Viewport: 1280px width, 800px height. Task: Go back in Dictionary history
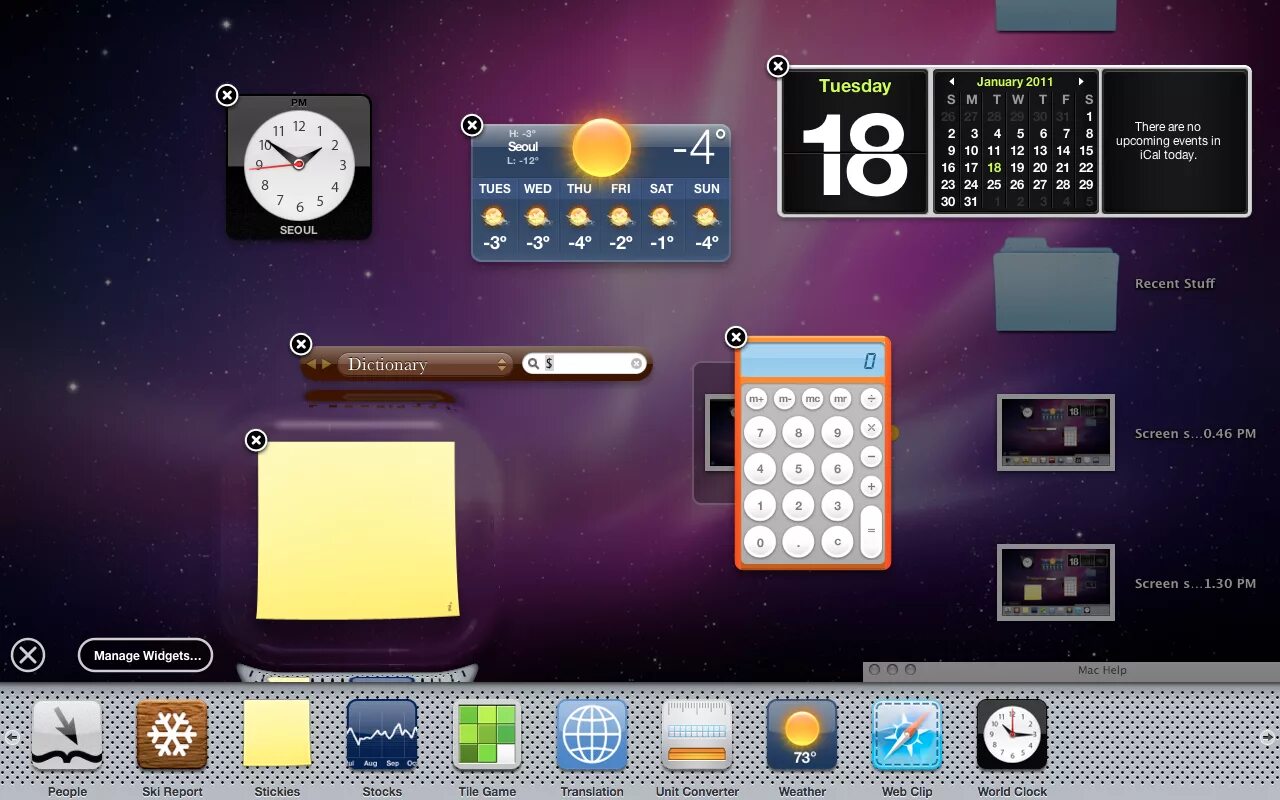[311, 364]
